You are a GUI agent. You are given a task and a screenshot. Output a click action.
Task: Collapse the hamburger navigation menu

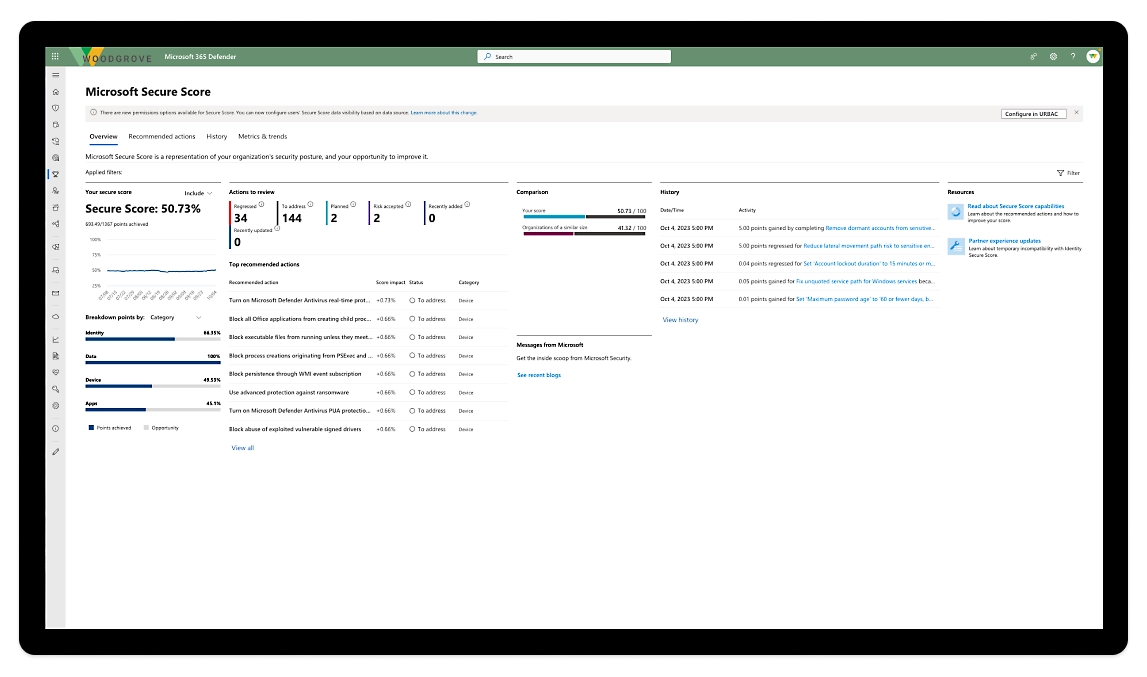tap(56, 75)
